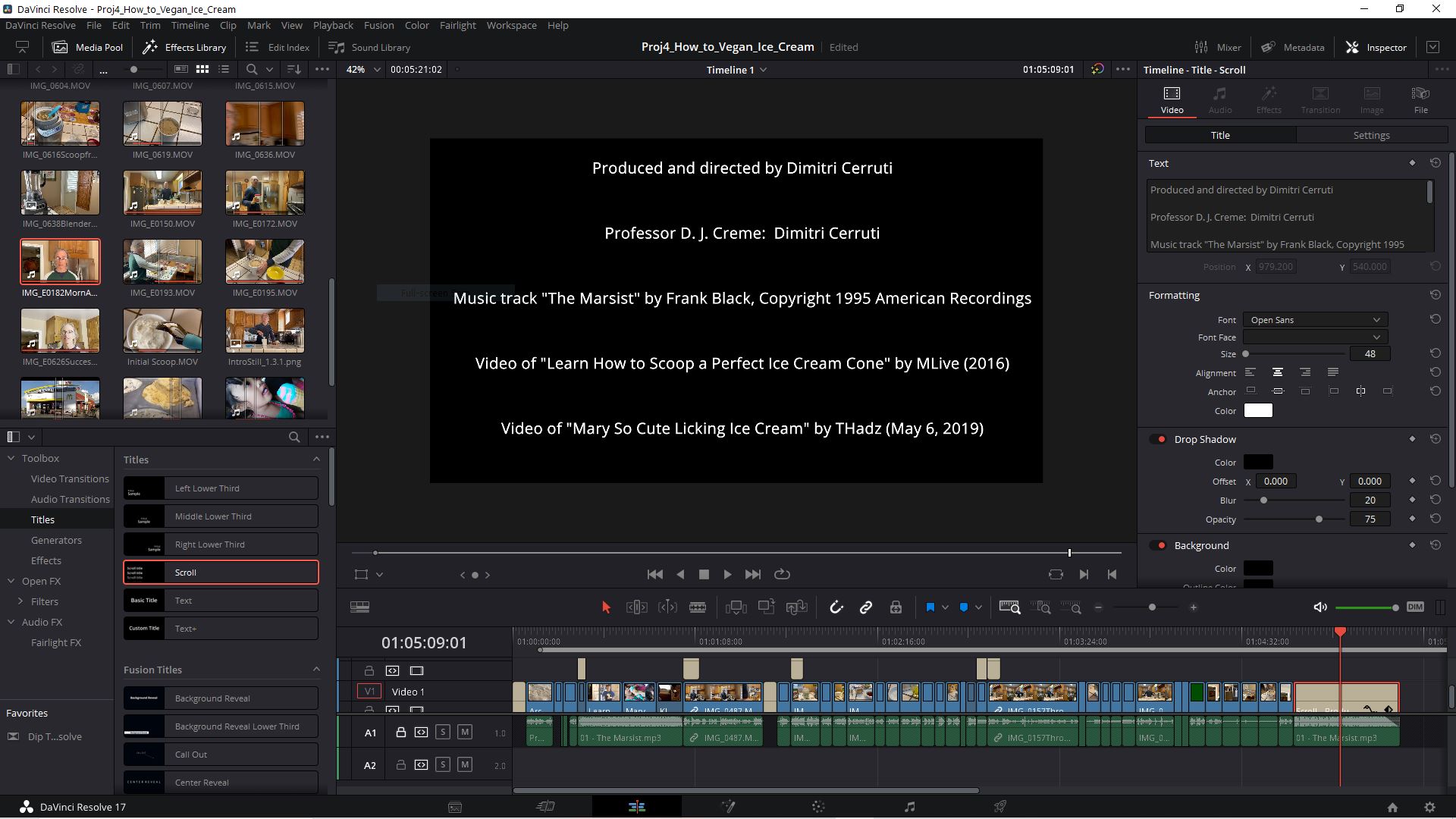The width and height of the screenshot is (1456, 819).
Task: Click the blue Flag icon
Action: pos(930,607)
